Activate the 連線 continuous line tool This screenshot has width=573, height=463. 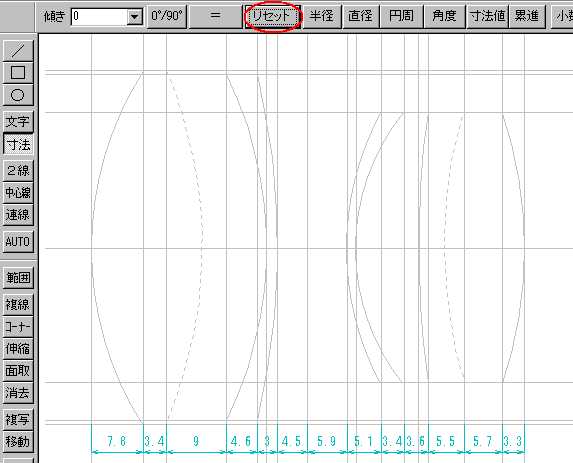[18, 215]
